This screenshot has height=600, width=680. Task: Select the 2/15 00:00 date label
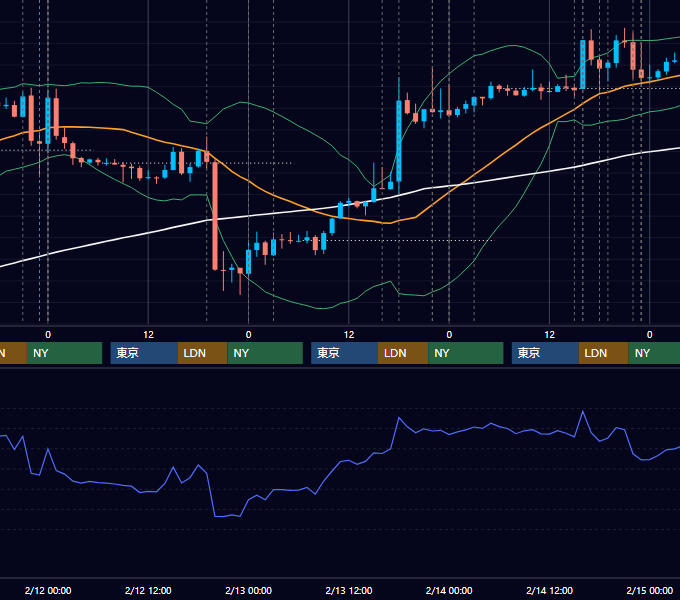pos(650,590)
